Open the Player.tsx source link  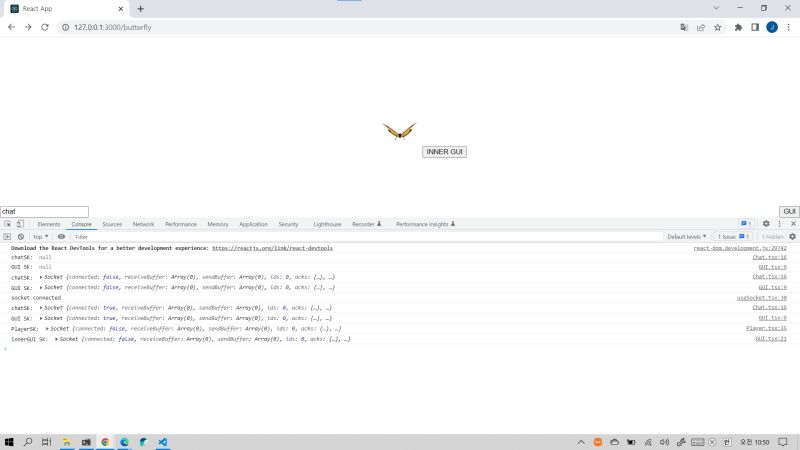[x=766, y=329]
